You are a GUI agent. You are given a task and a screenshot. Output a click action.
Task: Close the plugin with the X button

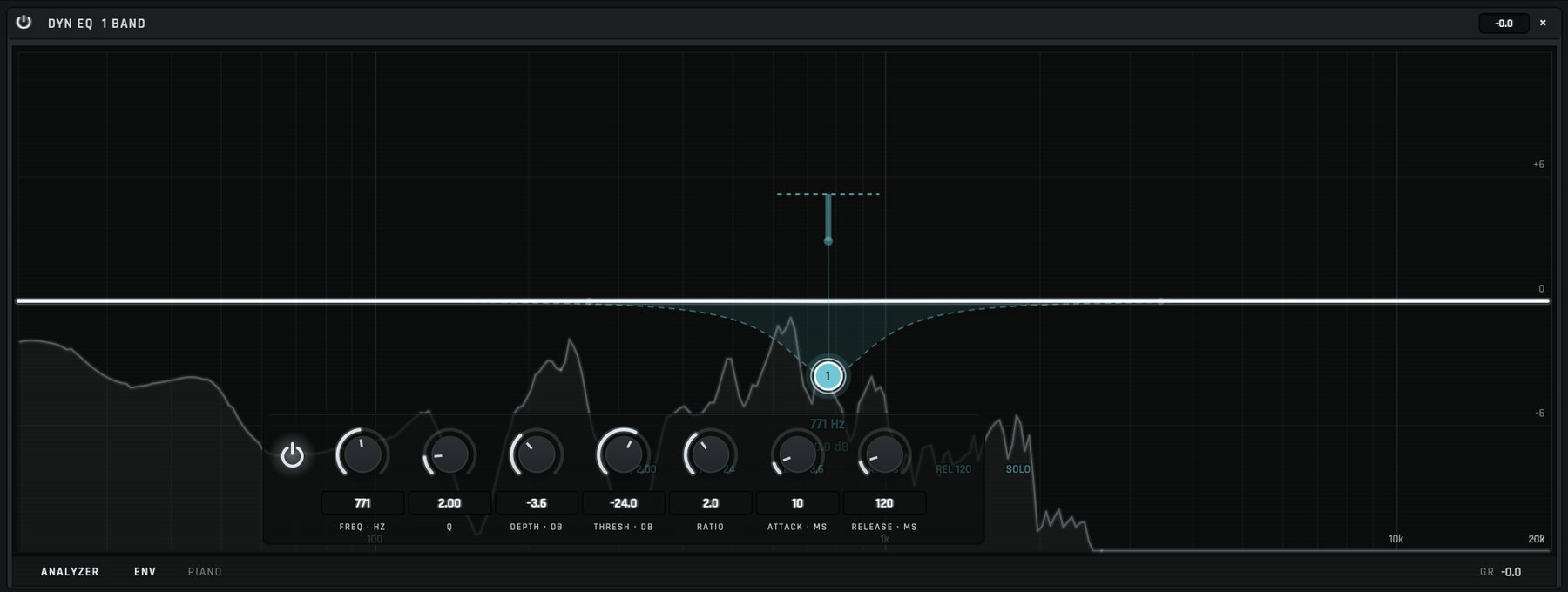pyautogui.click(x=1543, y=24)
